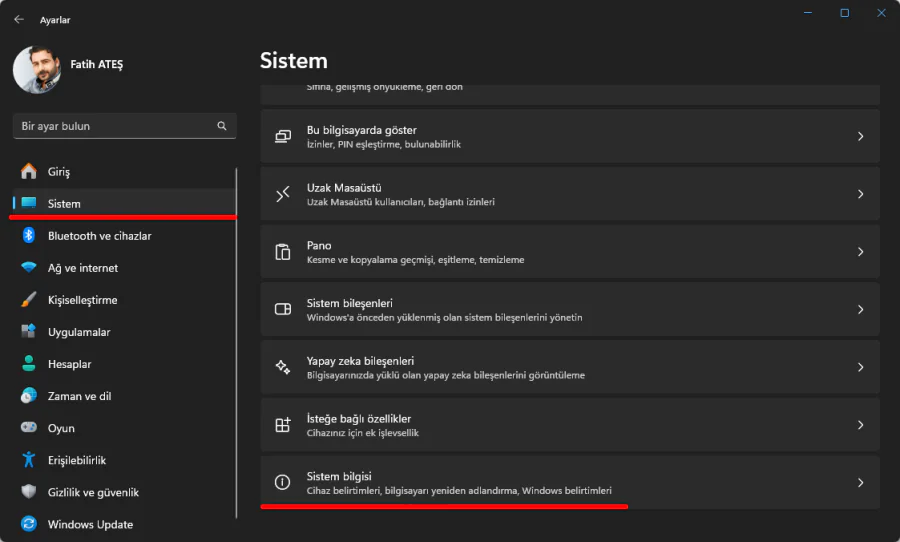
Task: Maximize the Ayarlar window
Action: tap(844, 13)
